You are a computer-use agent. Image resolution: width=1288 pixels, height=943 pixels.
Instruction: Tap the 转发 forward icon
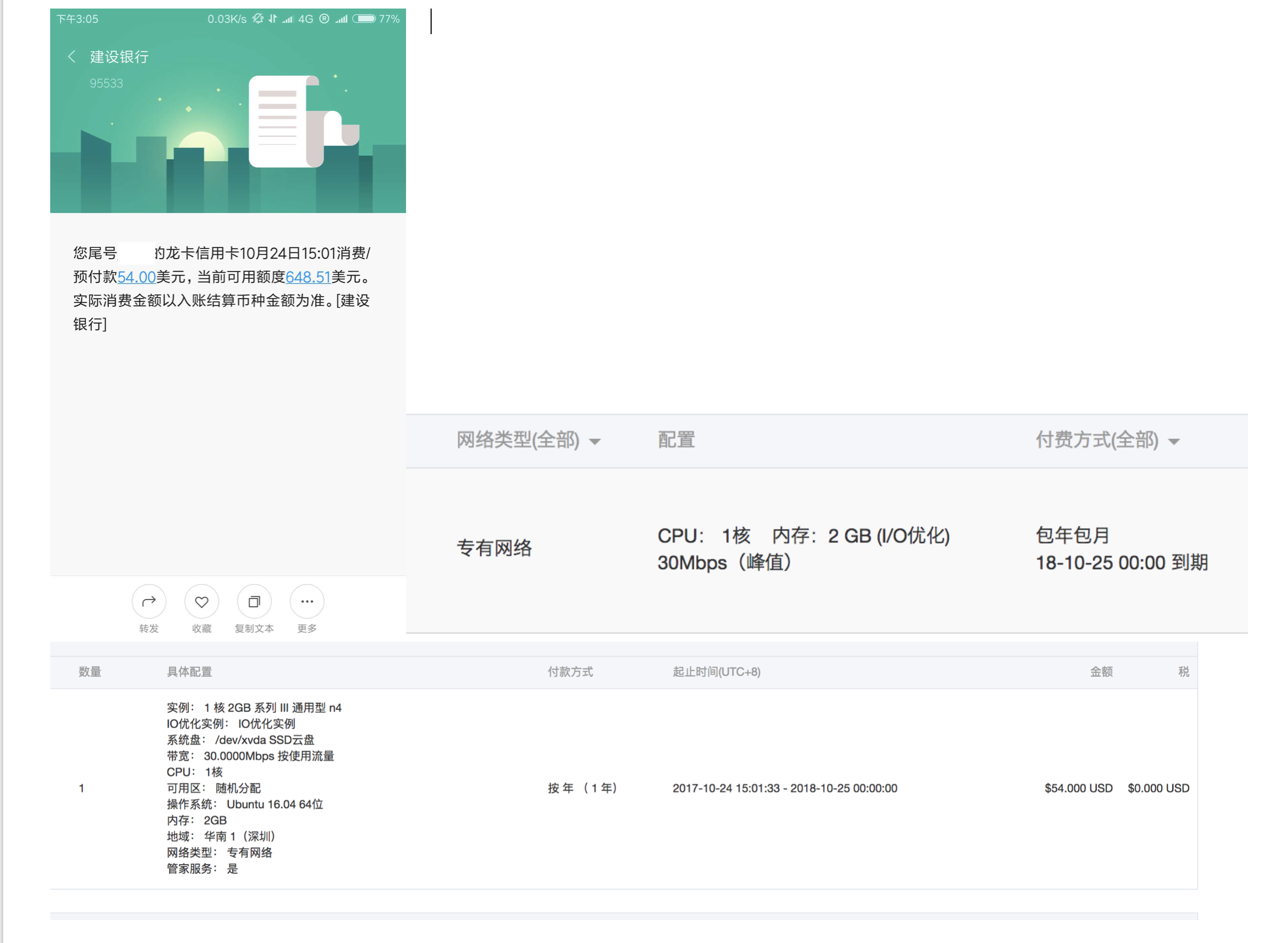(149, 602)
